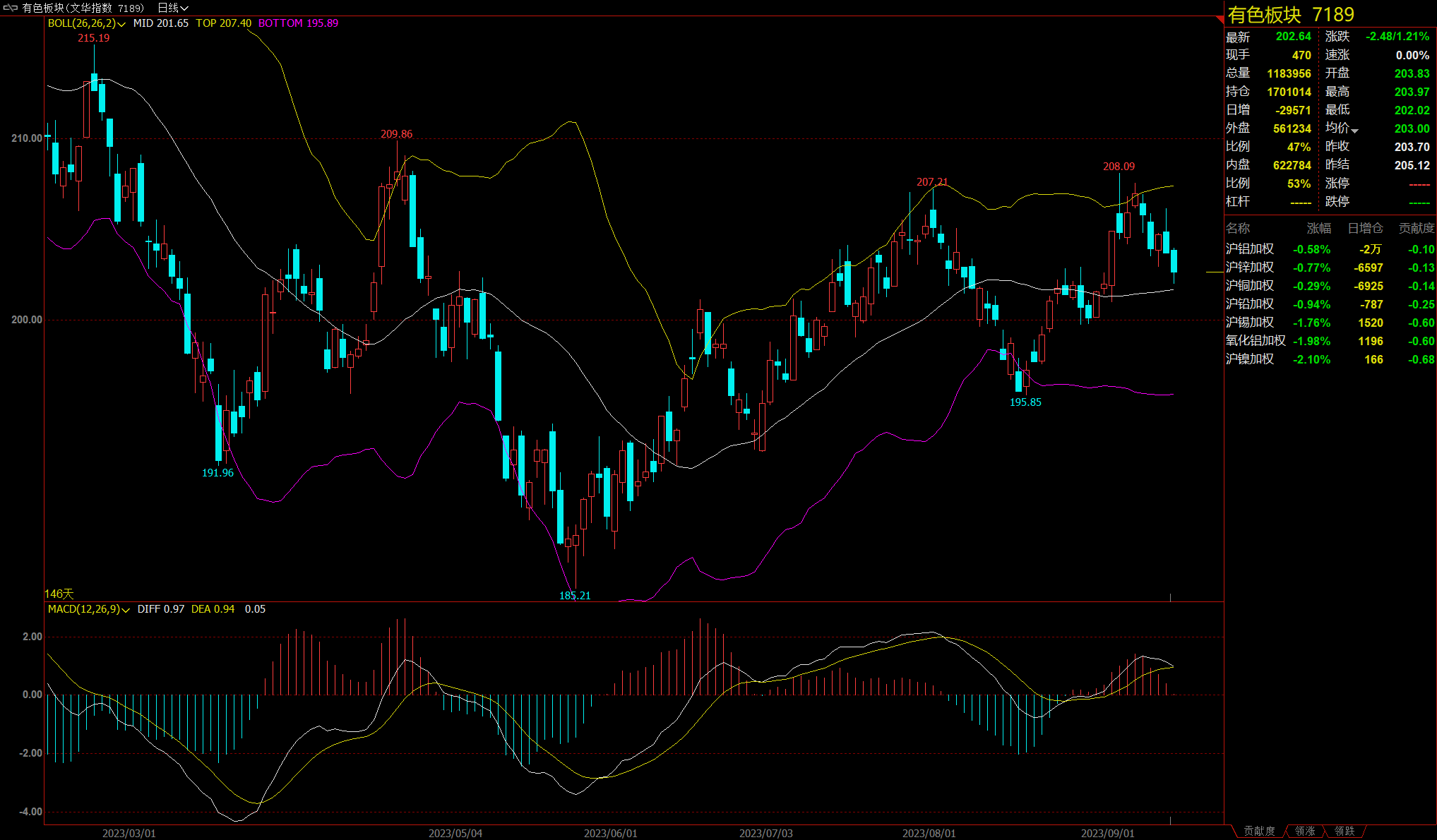Click the chain link icon beside 有色板块 title

(x=10, y=8)
